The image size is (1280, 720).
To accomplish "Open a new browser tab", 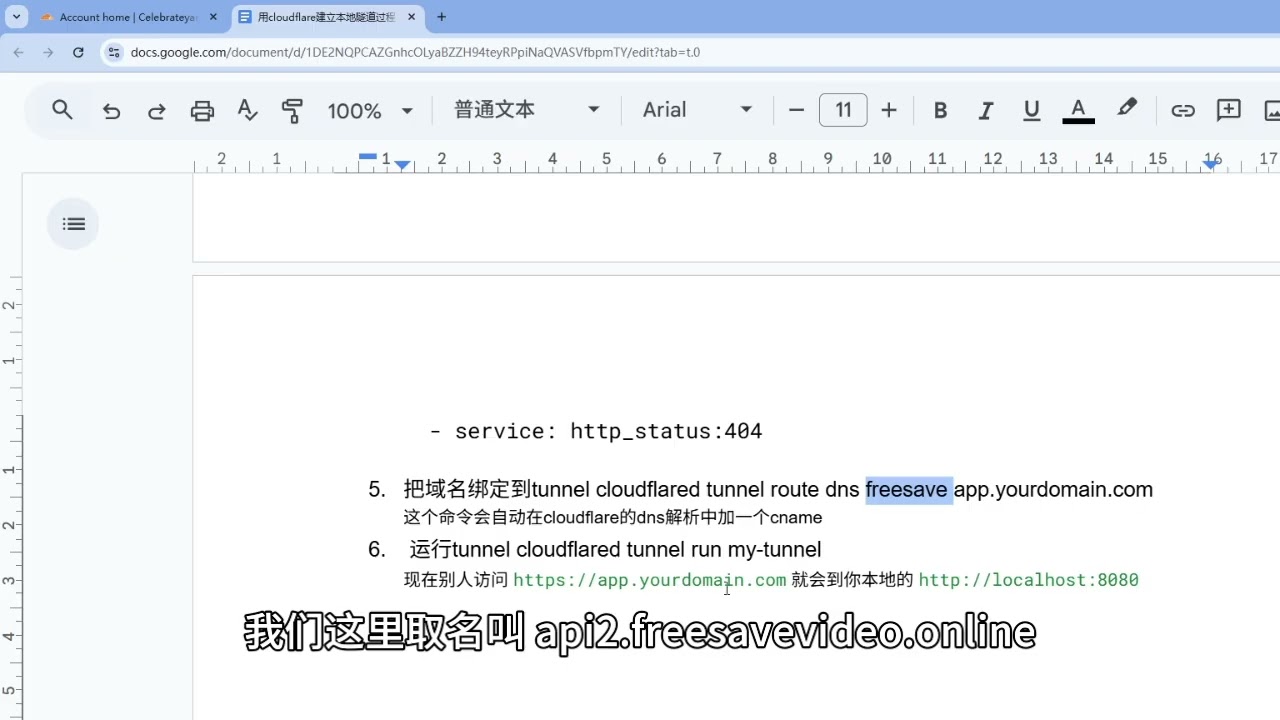I will tap(441, 17).
